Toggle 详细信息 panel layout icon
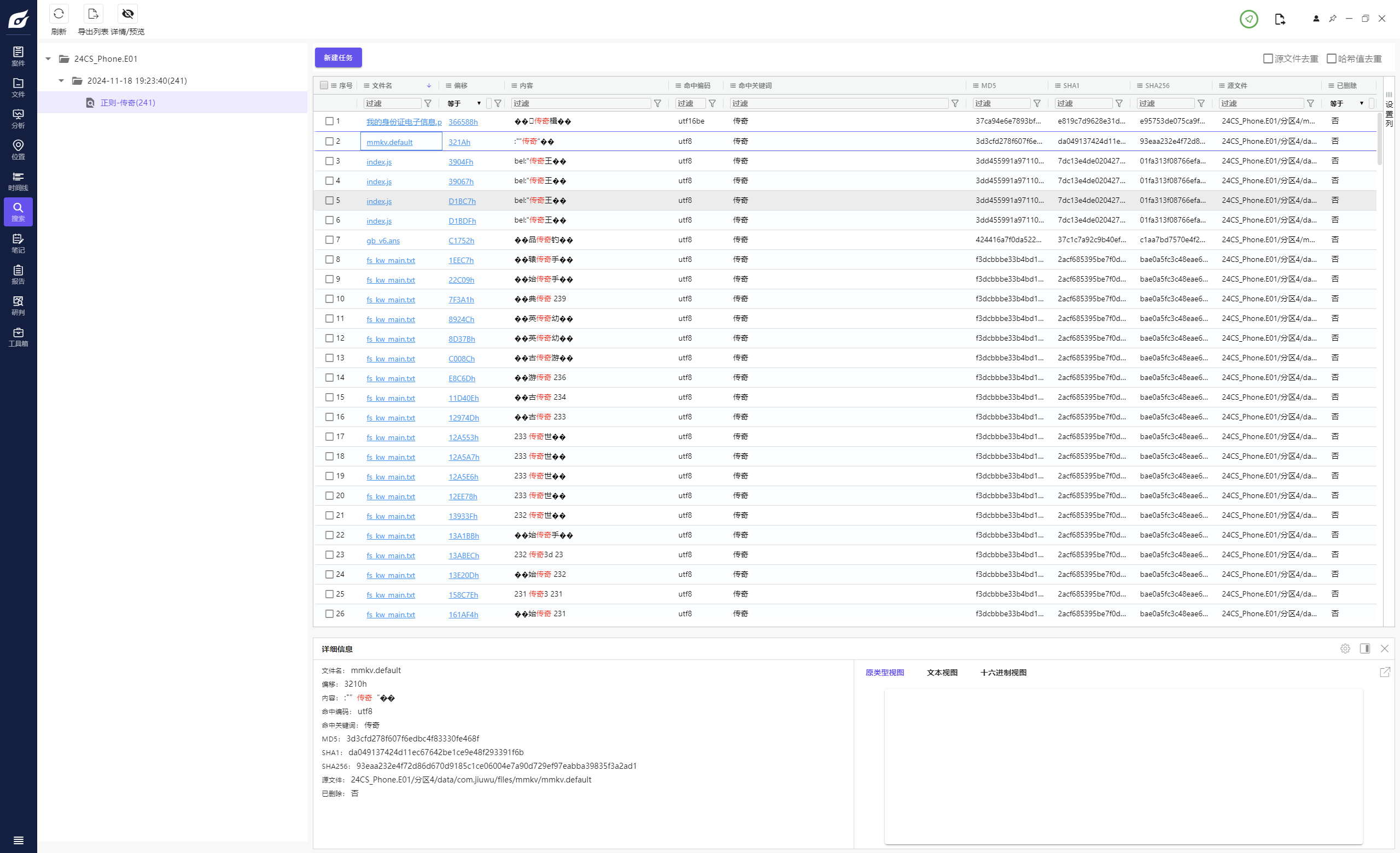 1365,648
